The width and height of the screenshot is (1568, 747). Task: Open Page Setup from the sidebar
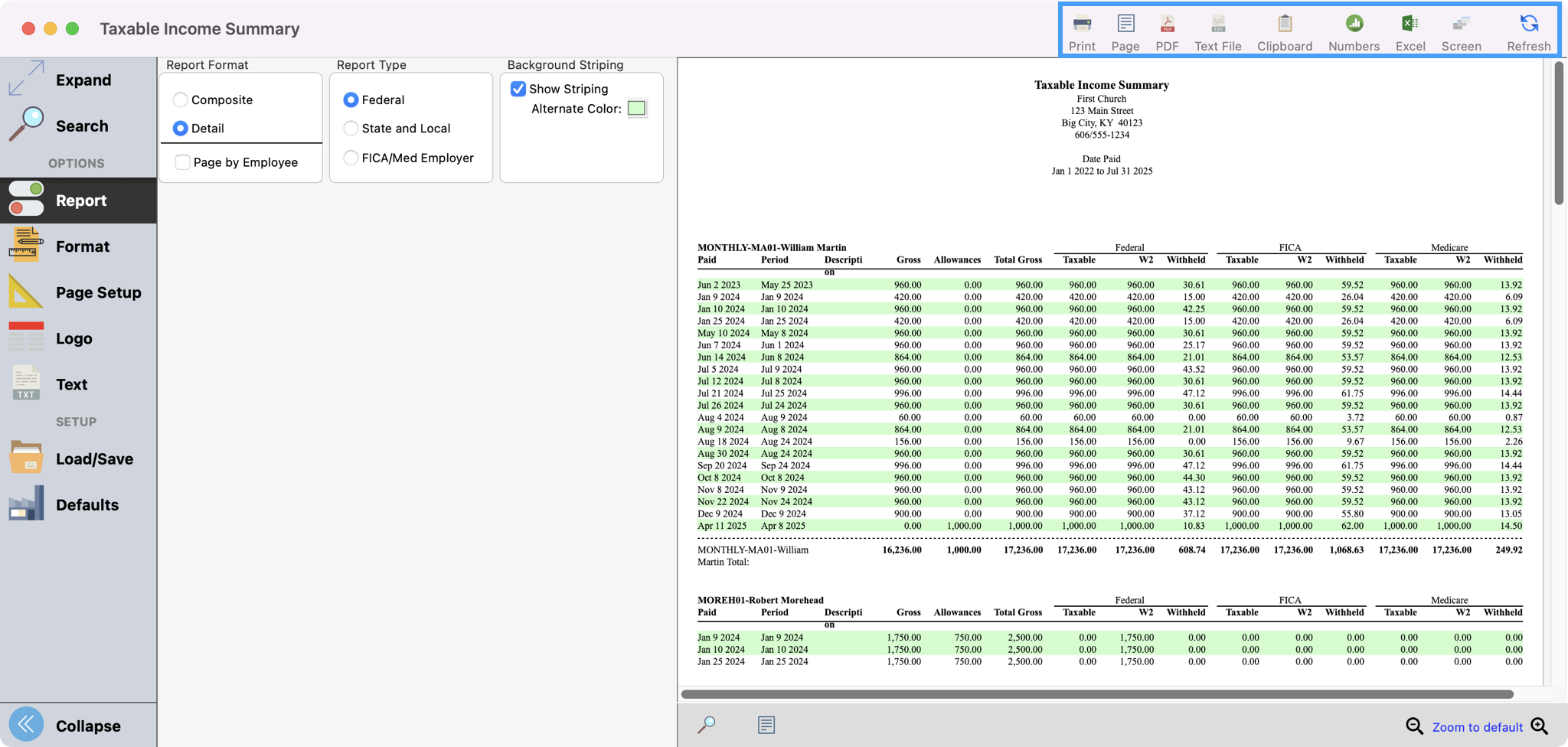pos(98,292)
